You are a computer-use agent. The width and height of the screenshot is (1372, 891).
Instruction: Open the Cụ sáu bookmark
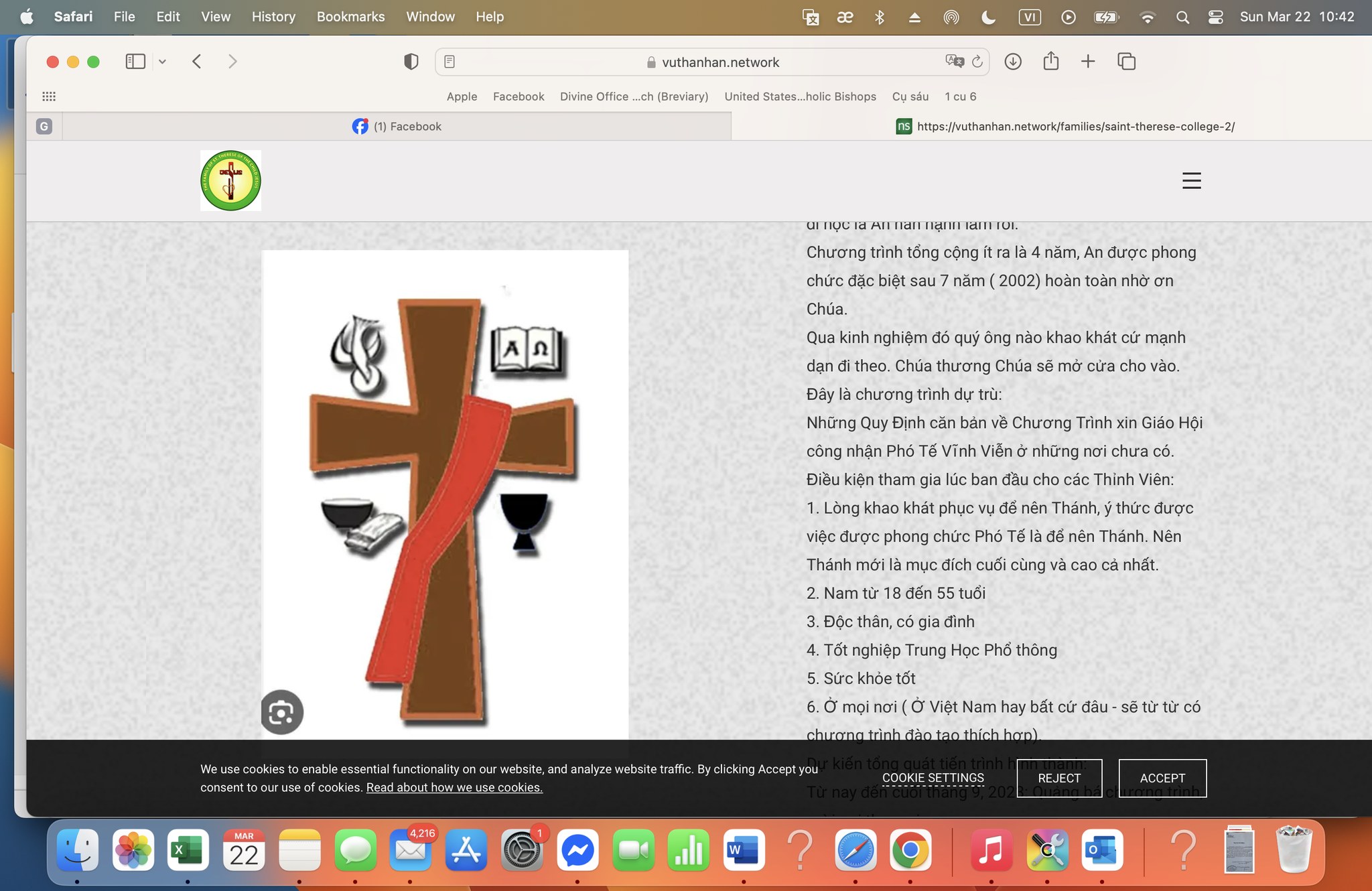point(910,96)
